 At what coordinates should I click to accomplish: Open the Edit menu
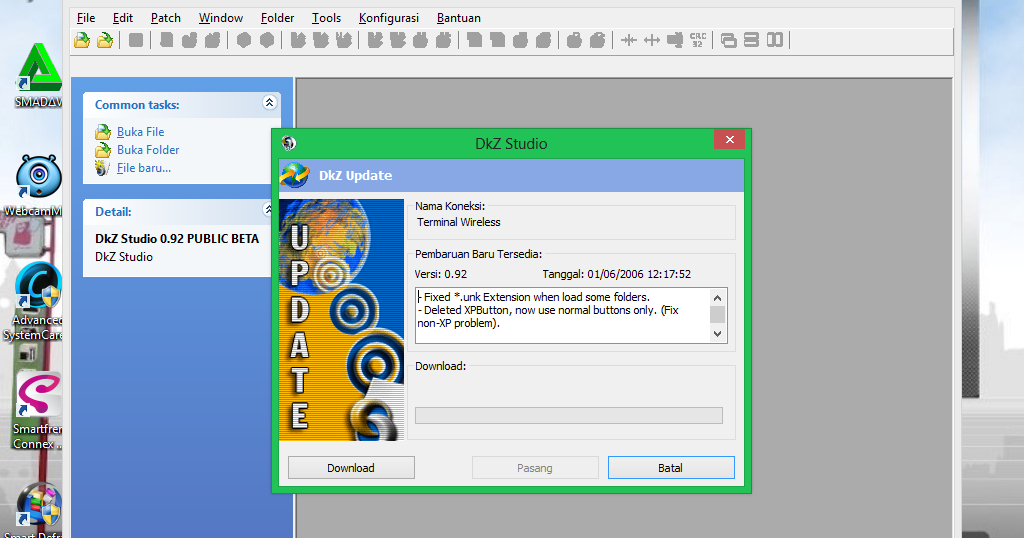123,18
